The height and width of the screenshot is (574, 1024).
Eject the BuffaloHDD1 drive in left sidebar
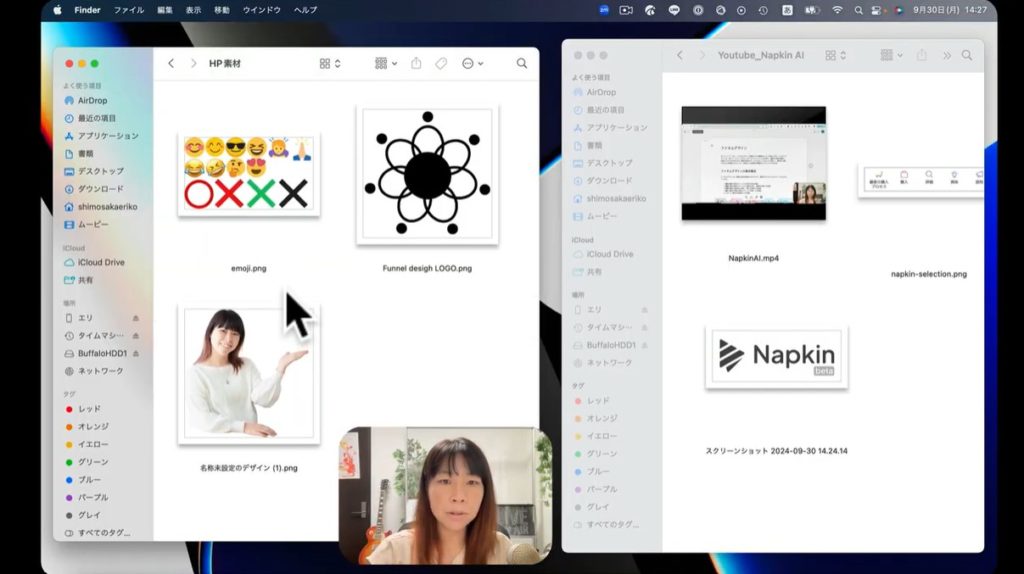[x=136, y=353]
